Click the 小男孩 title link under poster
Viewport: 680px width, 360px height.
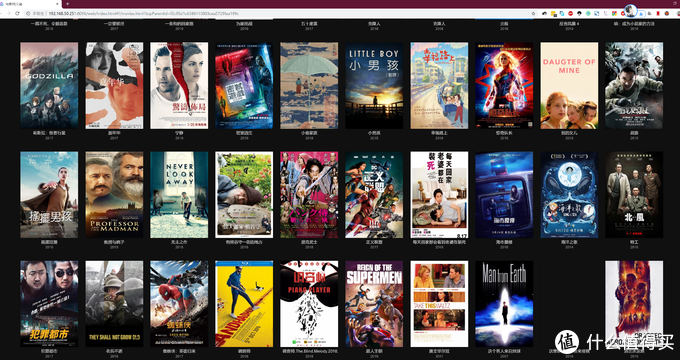point(374,133)
